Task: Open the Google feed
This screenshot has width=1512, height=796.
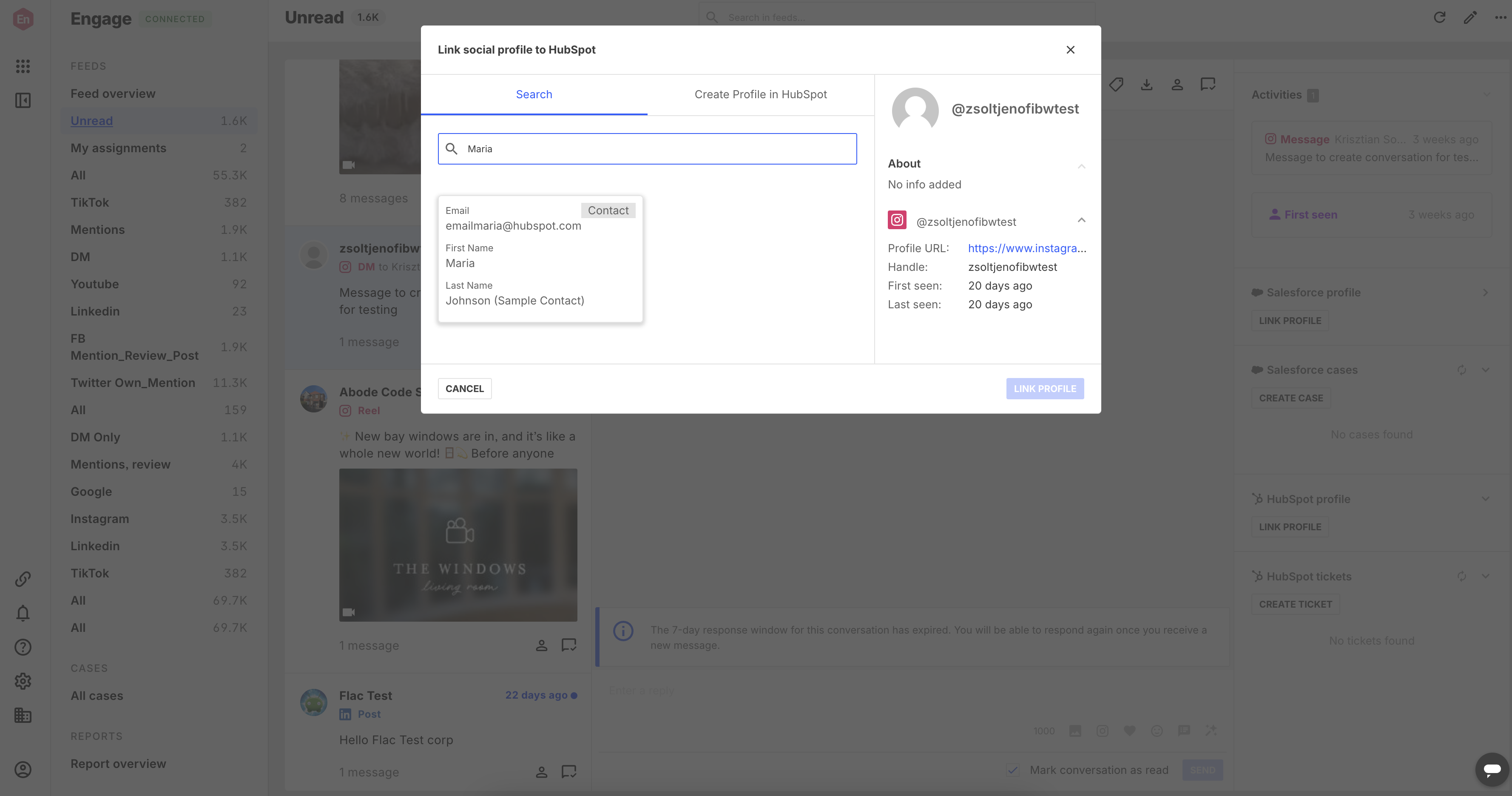Action: pyautogui.click(x=159, y=492)
